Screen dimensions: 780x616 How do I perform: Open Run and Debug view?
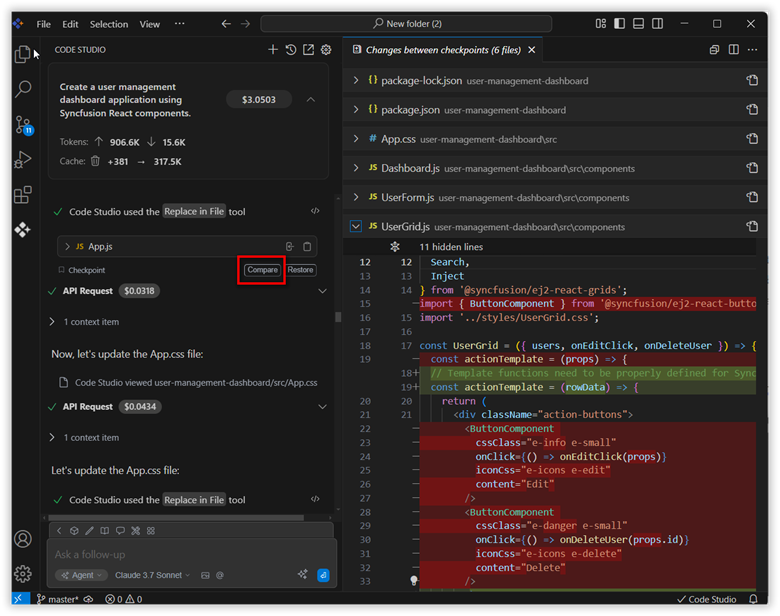(23, 160)
